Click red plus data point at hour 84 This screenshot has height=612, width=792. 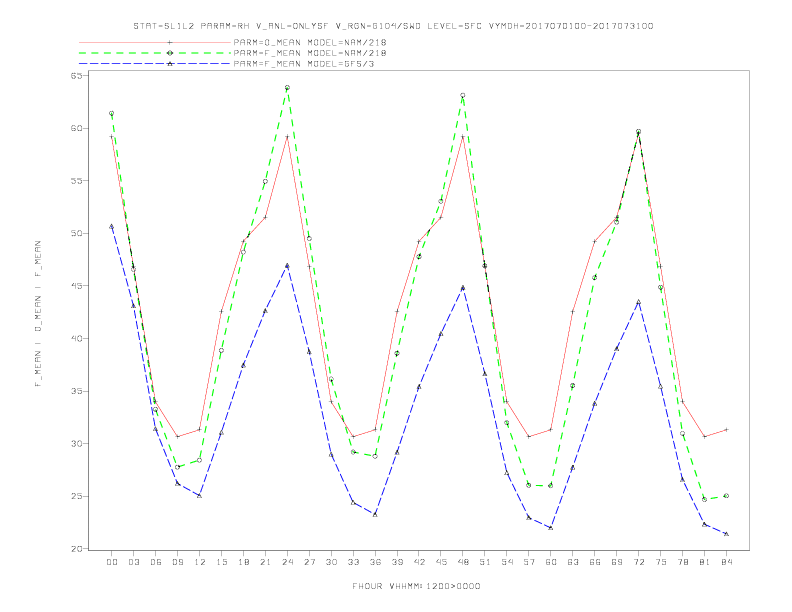pos(726,430)
